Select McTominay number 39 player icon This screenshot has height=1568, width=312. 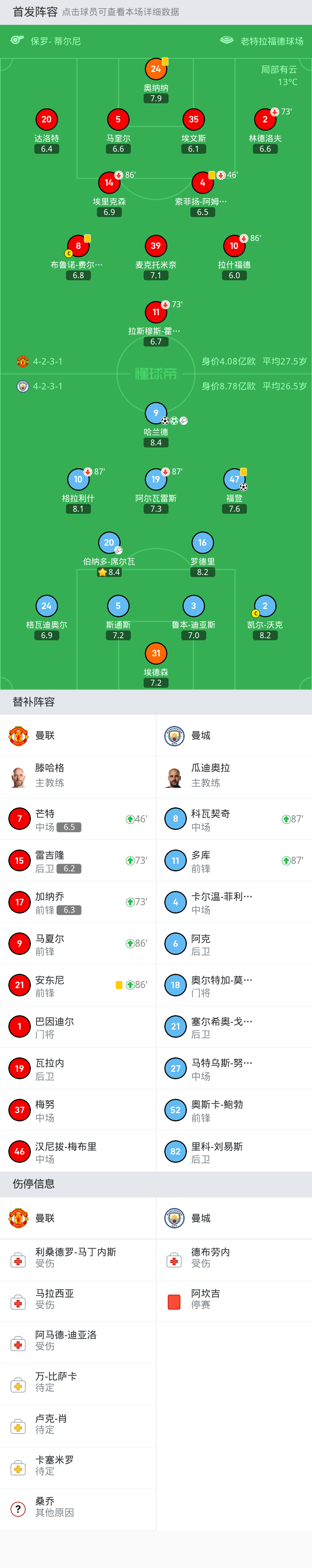point(156,246)
